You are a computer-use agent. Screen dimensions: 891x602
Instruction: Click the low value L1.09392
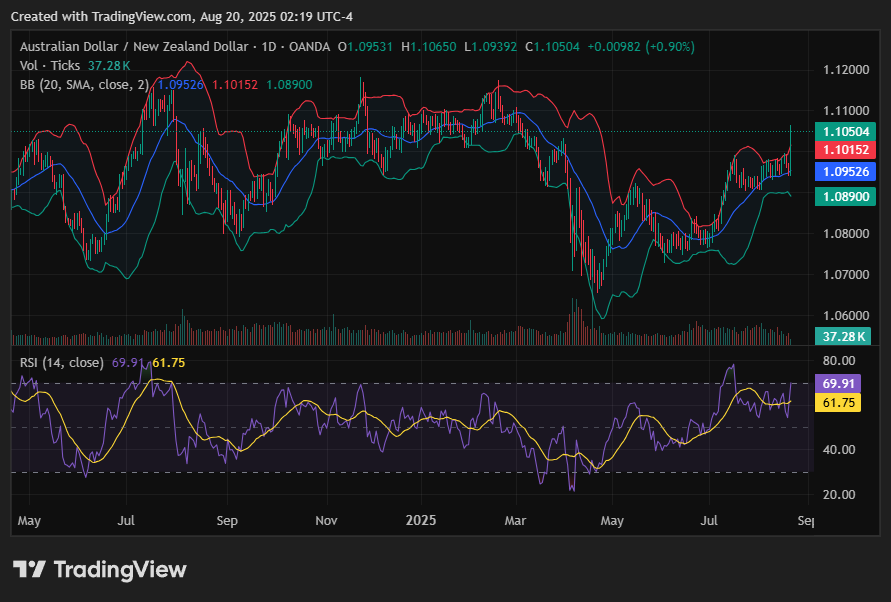click(x=490, y=47)
